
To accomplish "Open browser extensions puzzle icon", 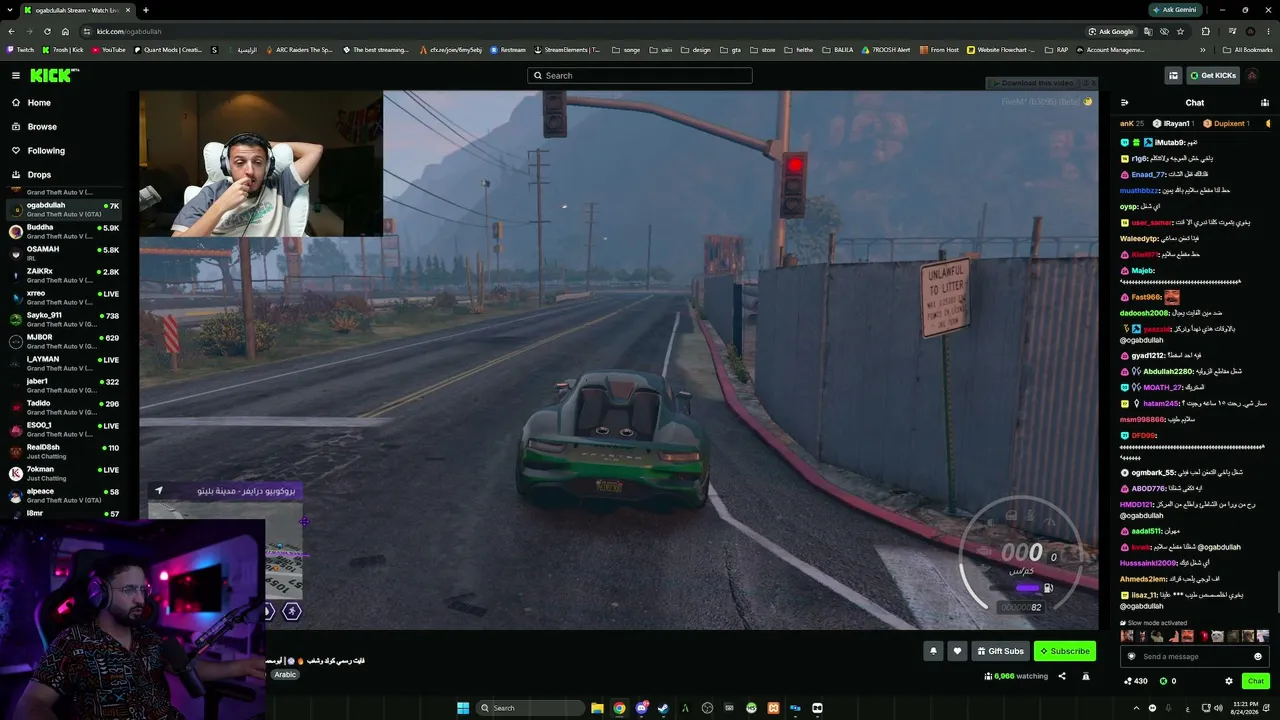I will (1206, 31).
